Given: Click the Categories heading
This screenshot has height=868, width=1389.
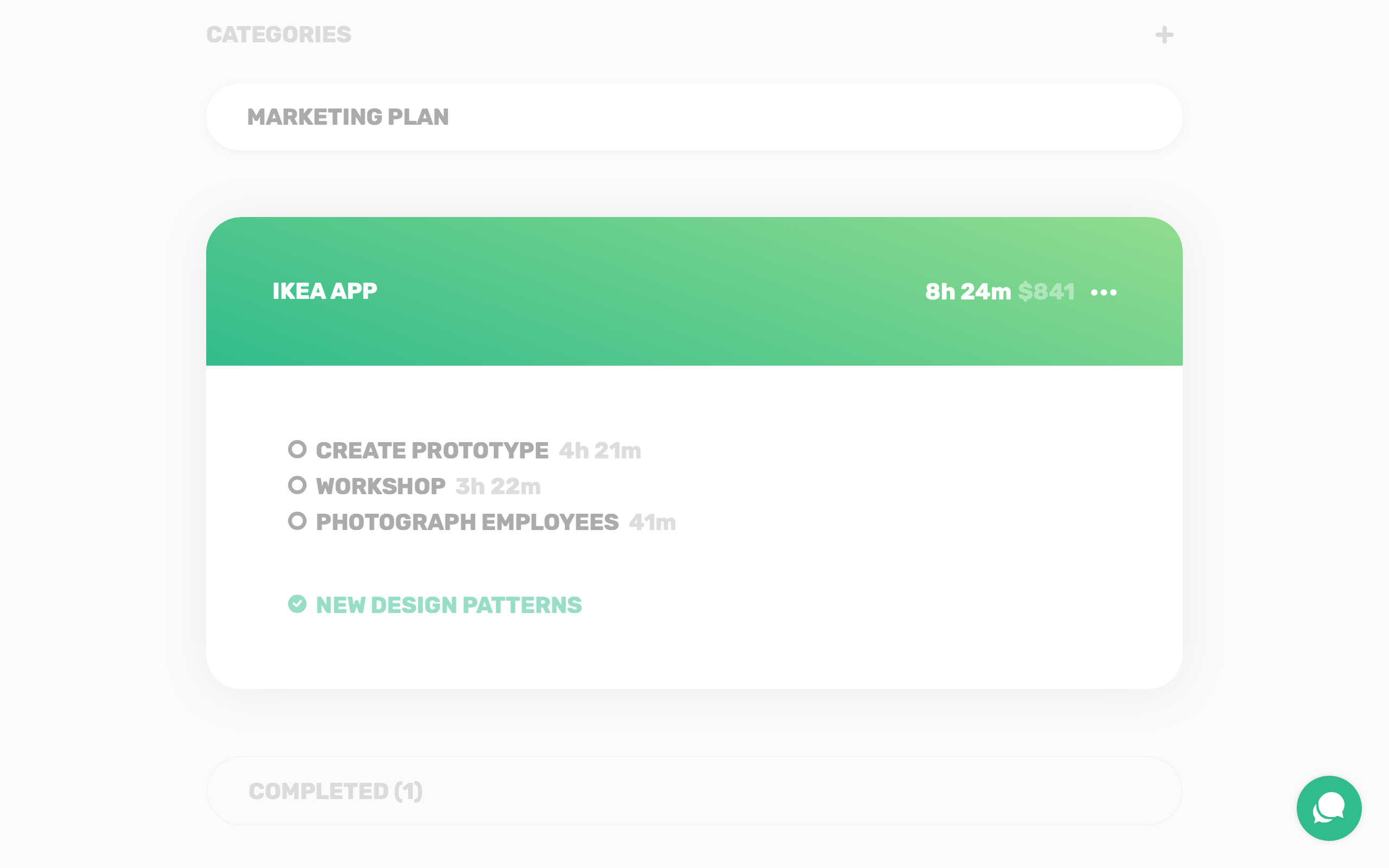Looking at the screenshot, I should coord(279,35).
